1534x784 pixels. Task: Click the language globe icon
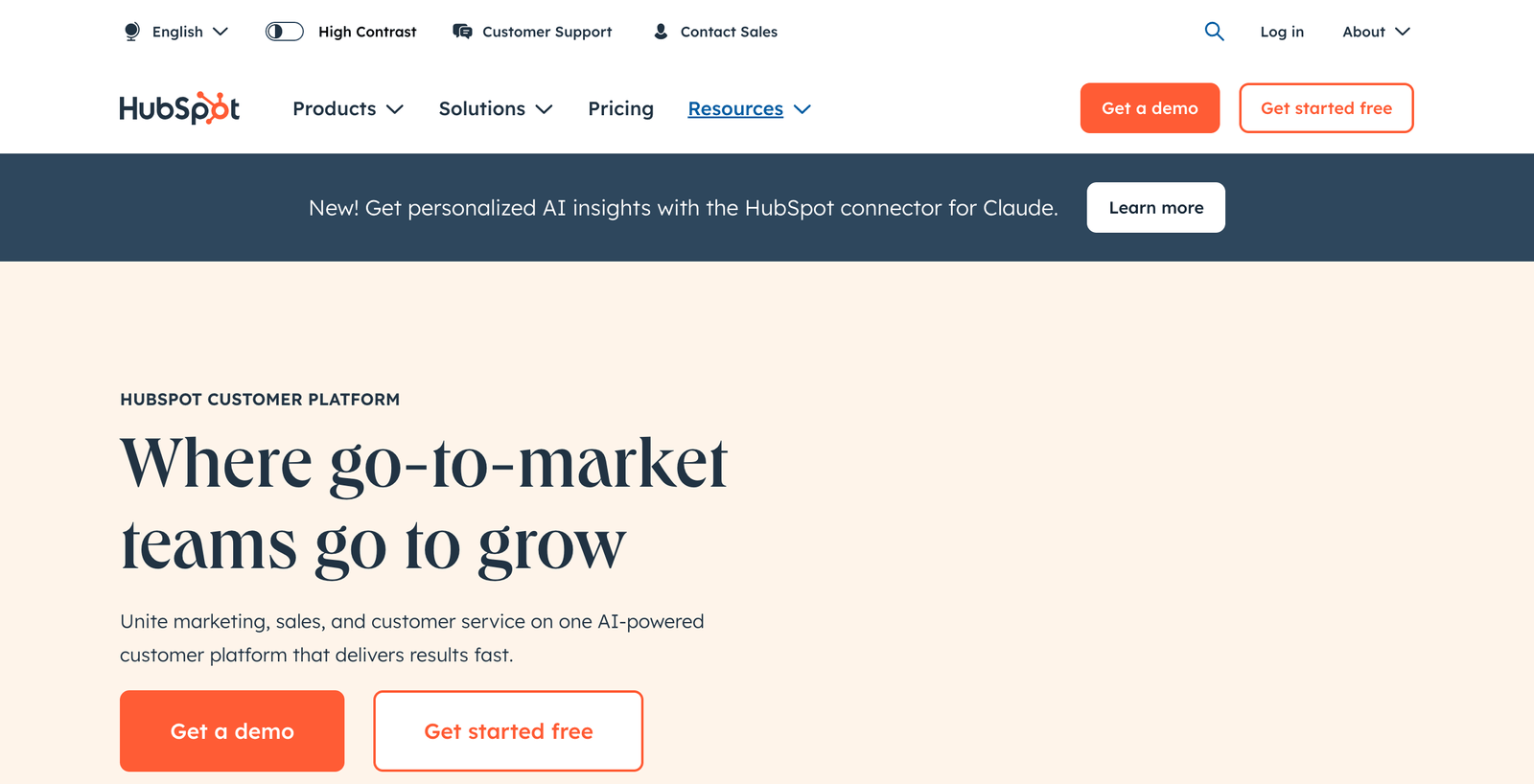point(131,32)
